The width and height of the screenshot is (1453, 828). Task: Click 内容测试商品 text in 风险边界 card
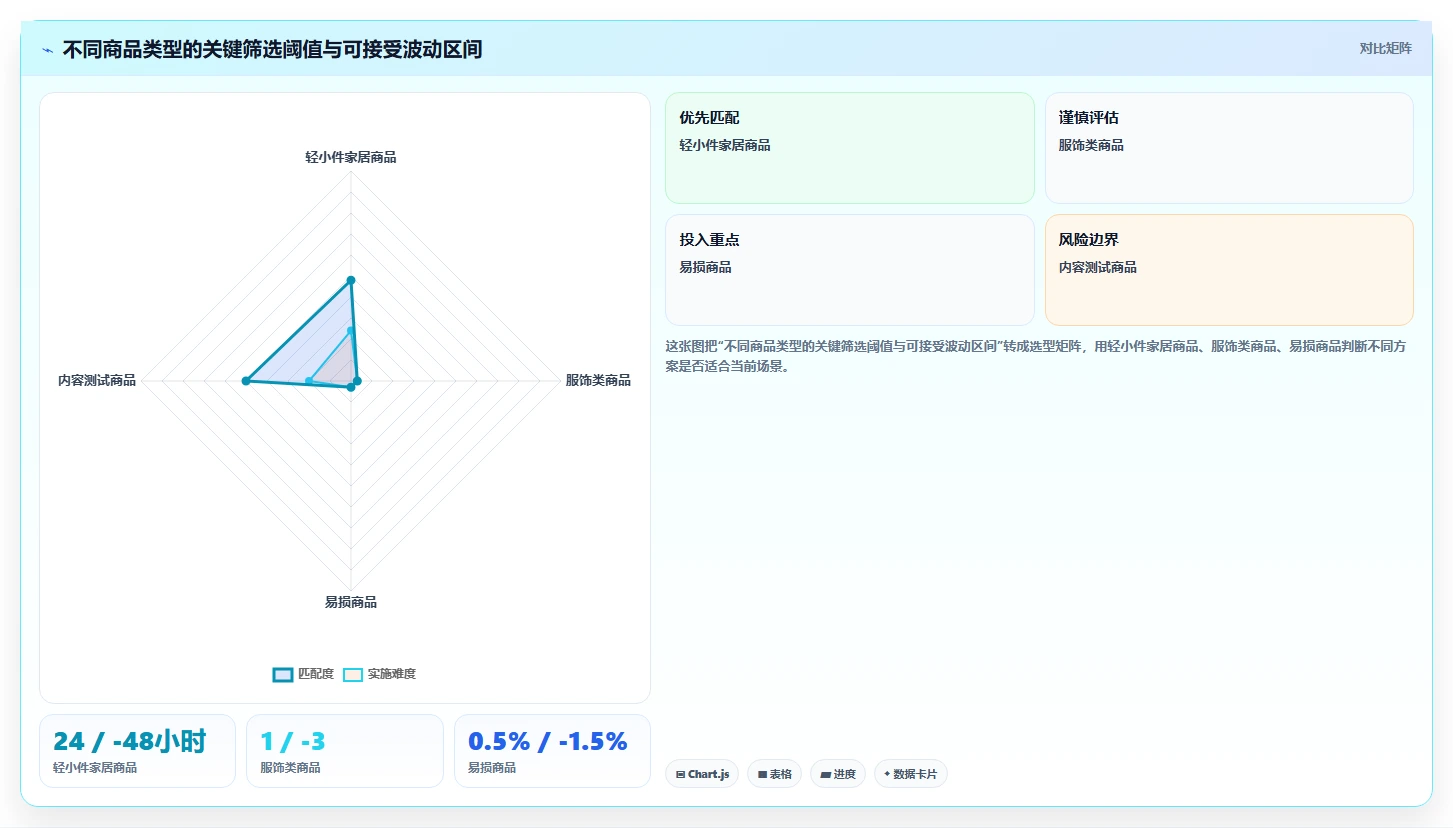[1098, 267]
